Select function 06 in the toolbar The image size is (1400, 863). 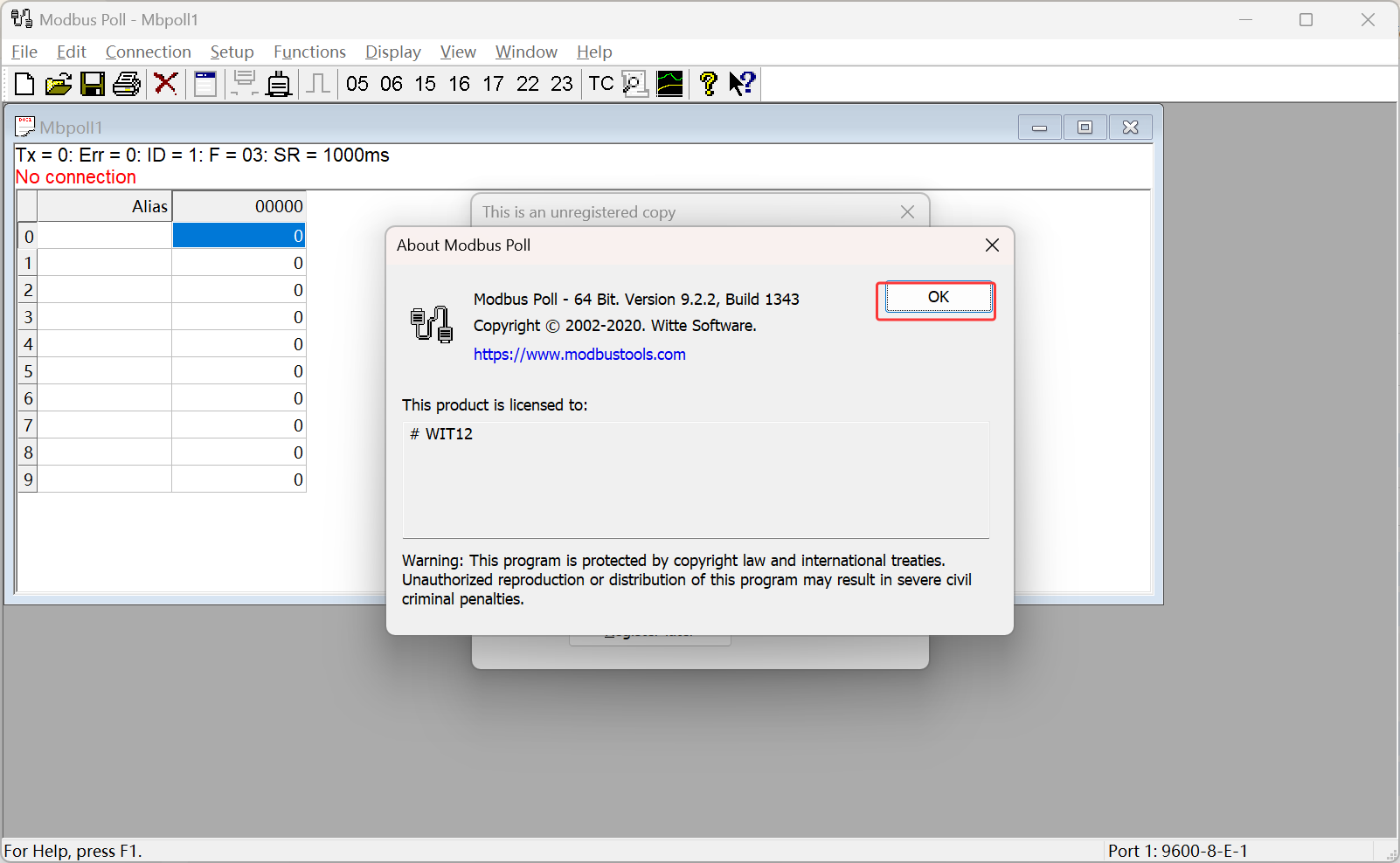(x=392, y=84)
